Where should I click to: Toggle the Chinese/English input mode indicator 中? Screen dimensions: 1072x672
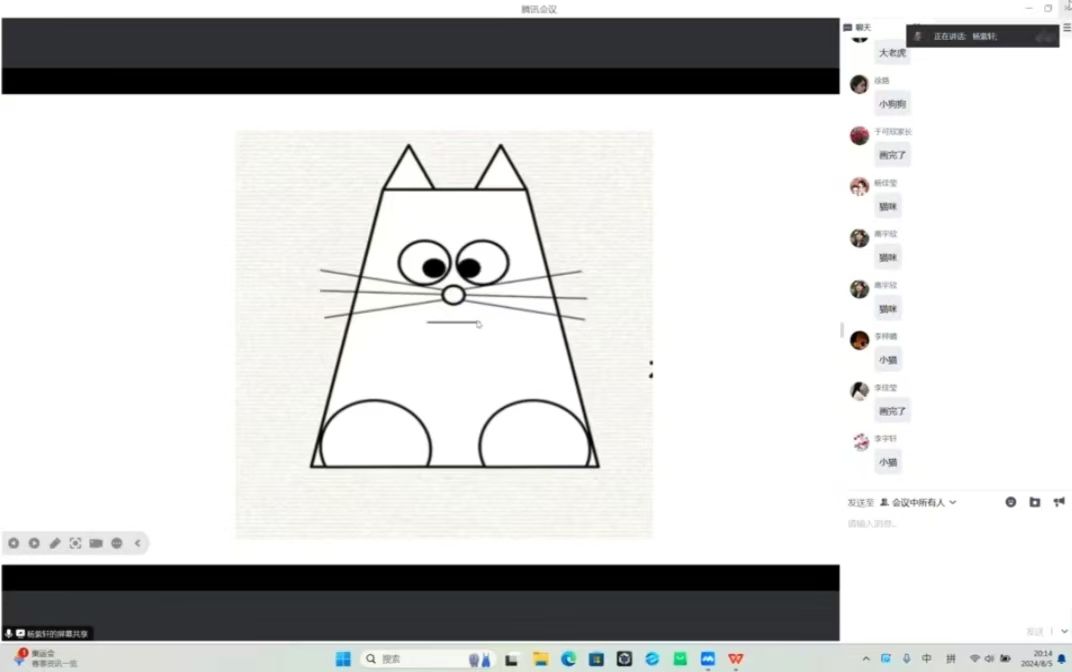pyautogui.click(x=927, y=659)
